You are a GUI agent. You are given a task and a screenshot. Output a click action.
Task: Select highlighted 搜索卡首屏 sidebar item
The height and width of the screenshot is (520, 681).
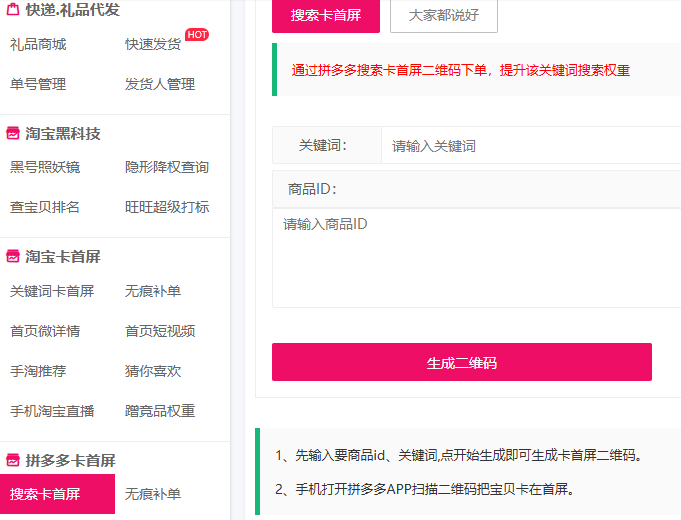pos(57,494)
